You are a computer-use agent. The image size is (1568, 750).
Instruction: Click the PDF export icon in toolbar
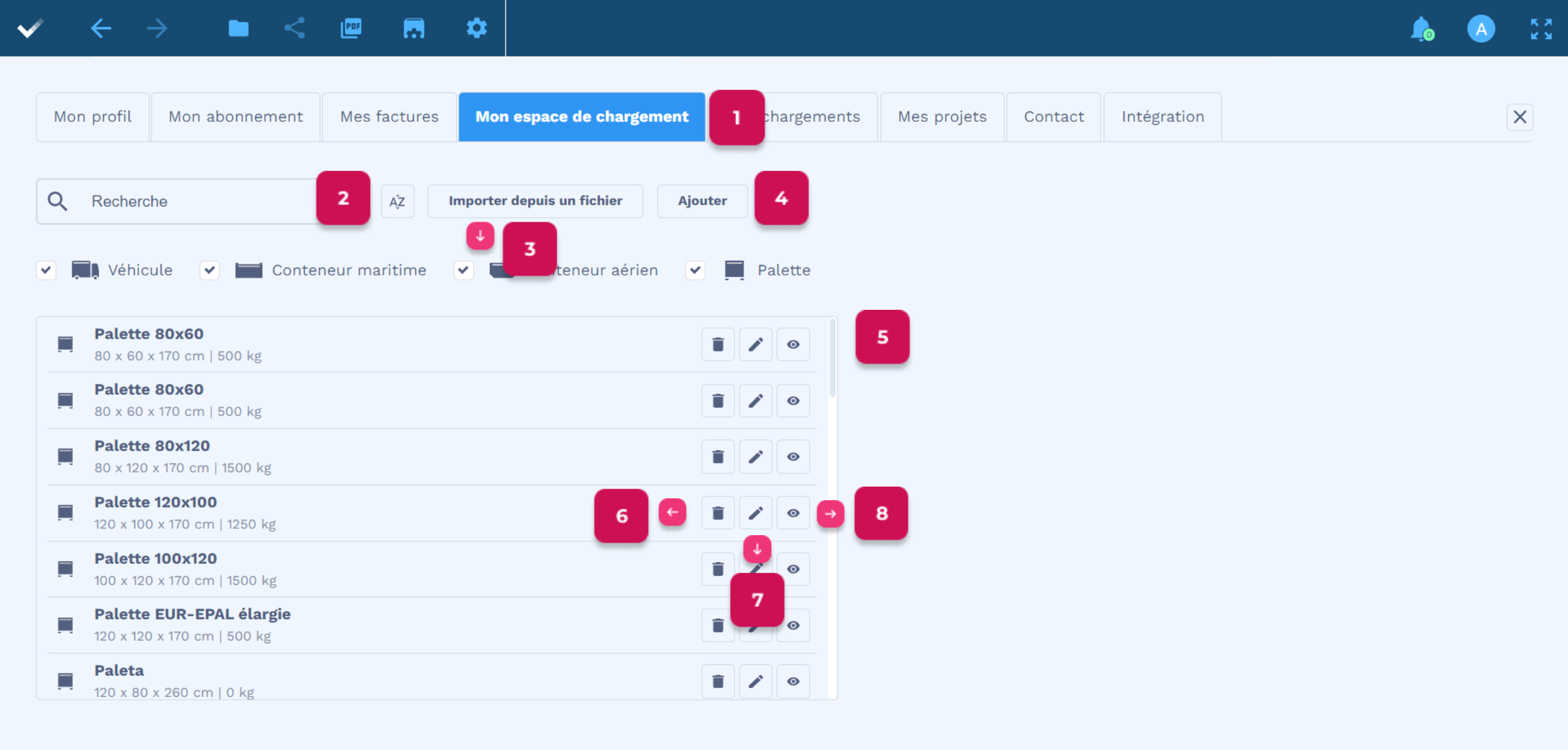(x=351, y=28)
